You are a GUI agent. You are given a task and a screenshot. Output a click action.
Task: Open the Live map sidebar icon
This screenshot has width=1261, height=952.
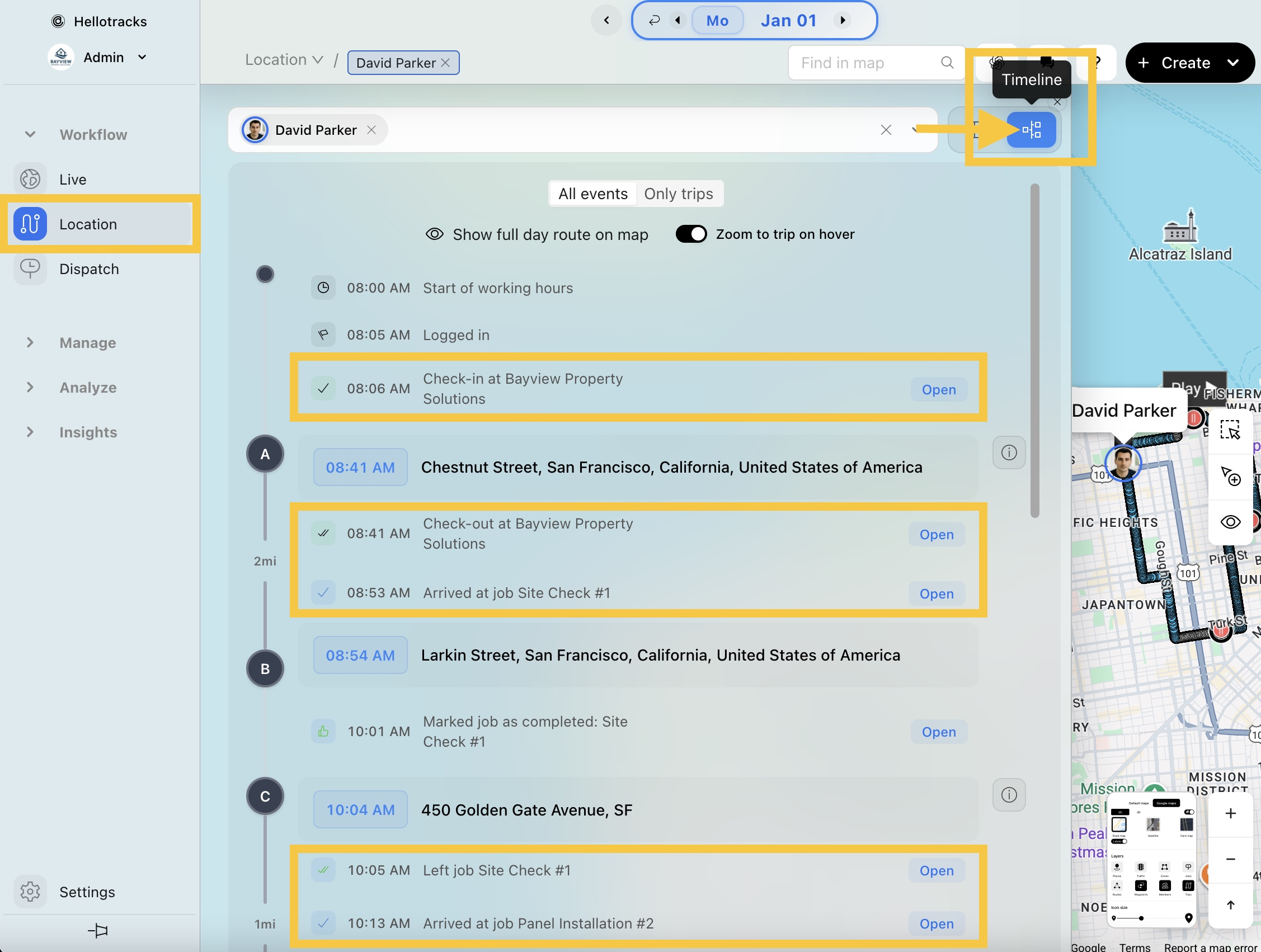[x=30, y=179]
